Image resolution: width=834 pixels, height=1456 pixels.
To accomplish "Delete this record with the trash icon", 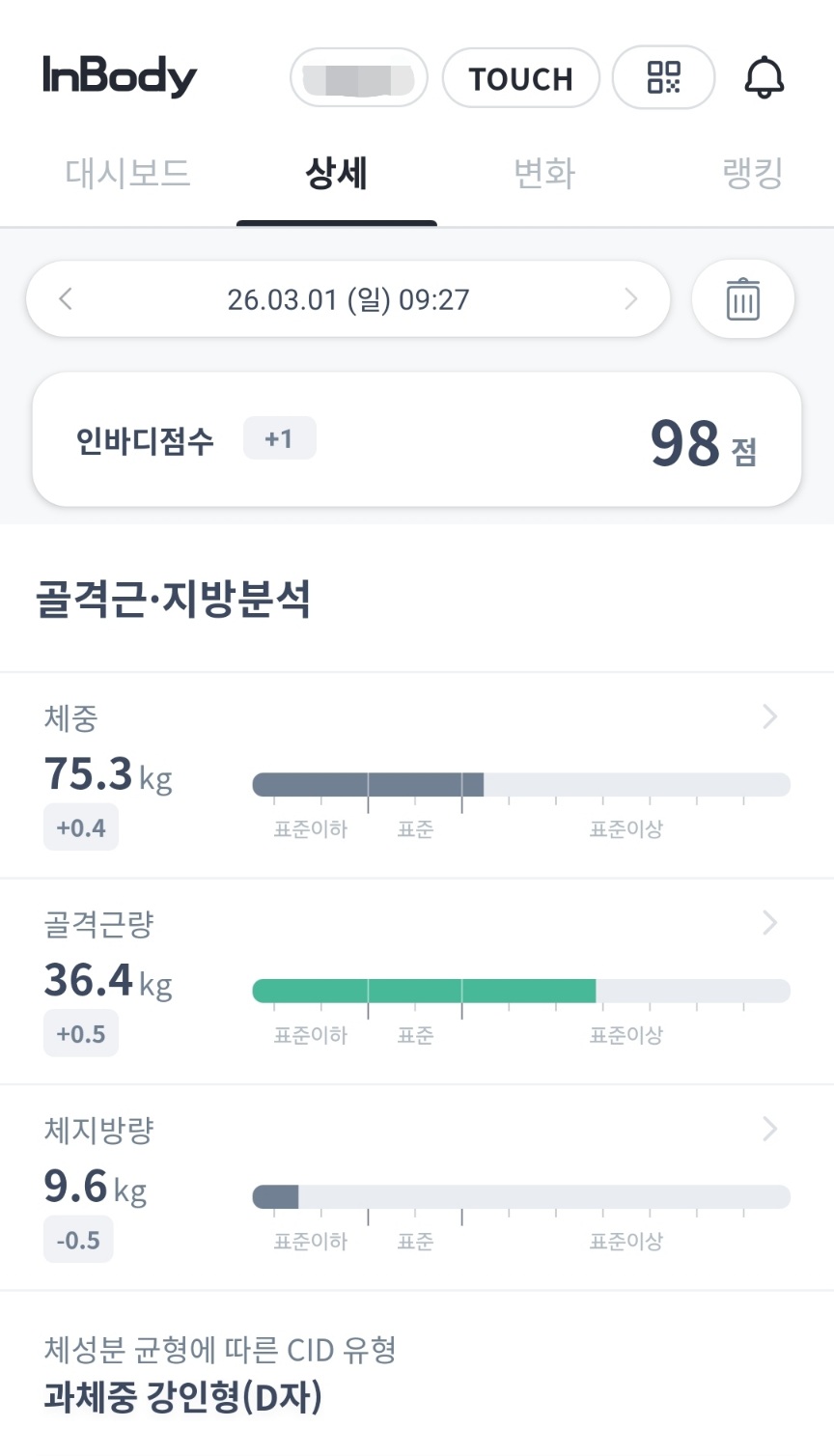I will click(742, 299).
